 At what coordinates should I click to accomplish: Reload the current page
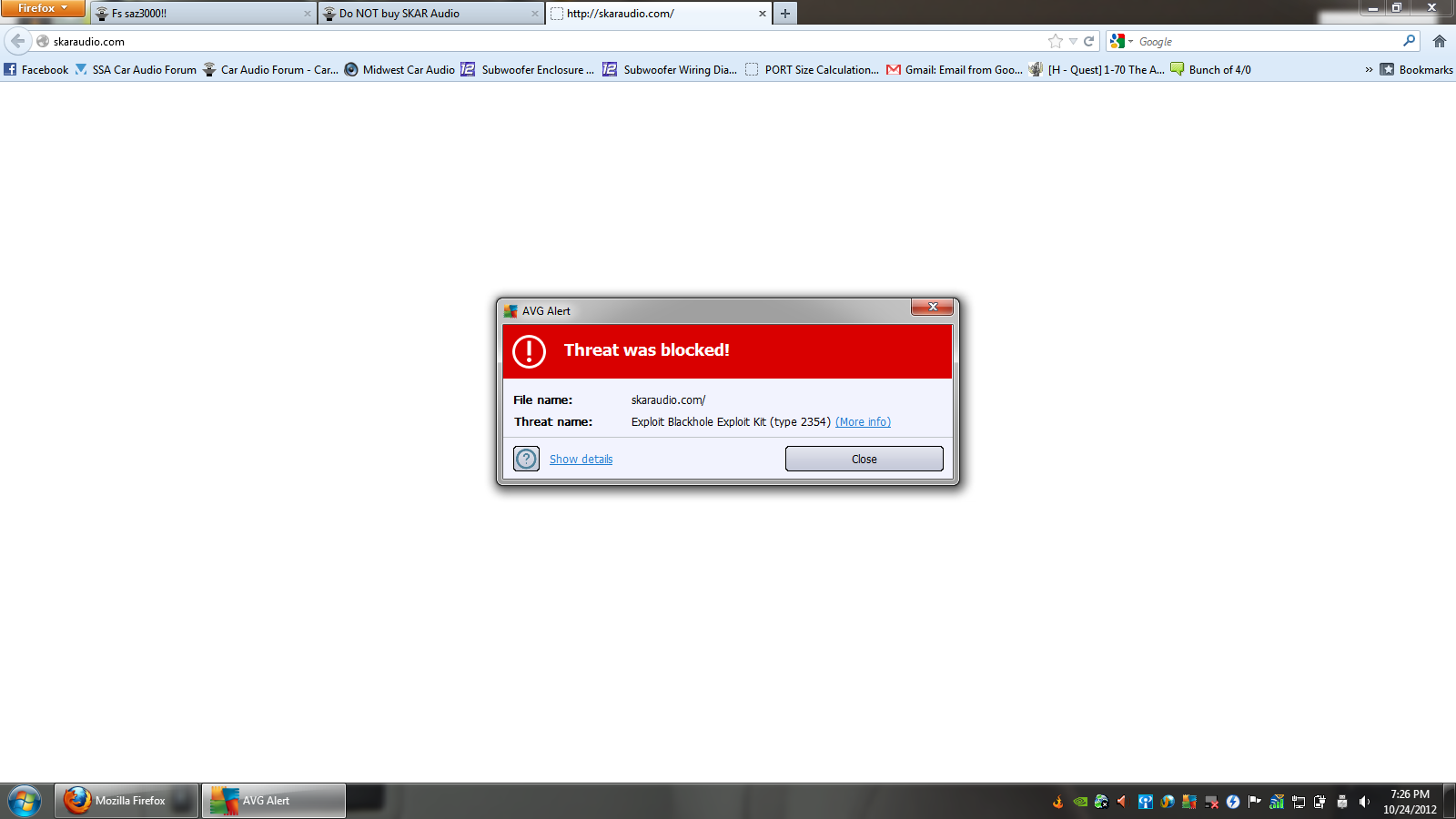[x=1088, y=41]
